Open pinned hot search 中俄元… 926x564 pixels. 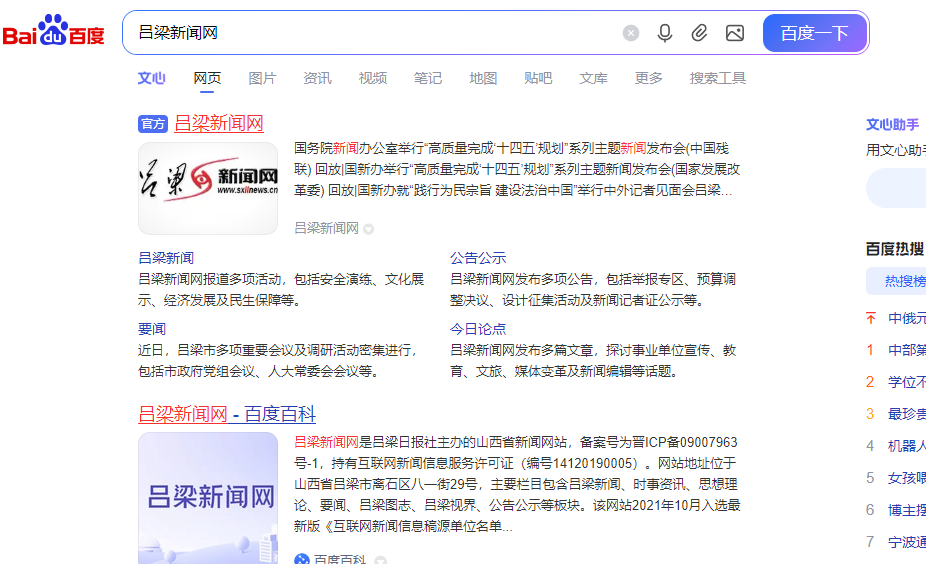(x=907, y=318)
